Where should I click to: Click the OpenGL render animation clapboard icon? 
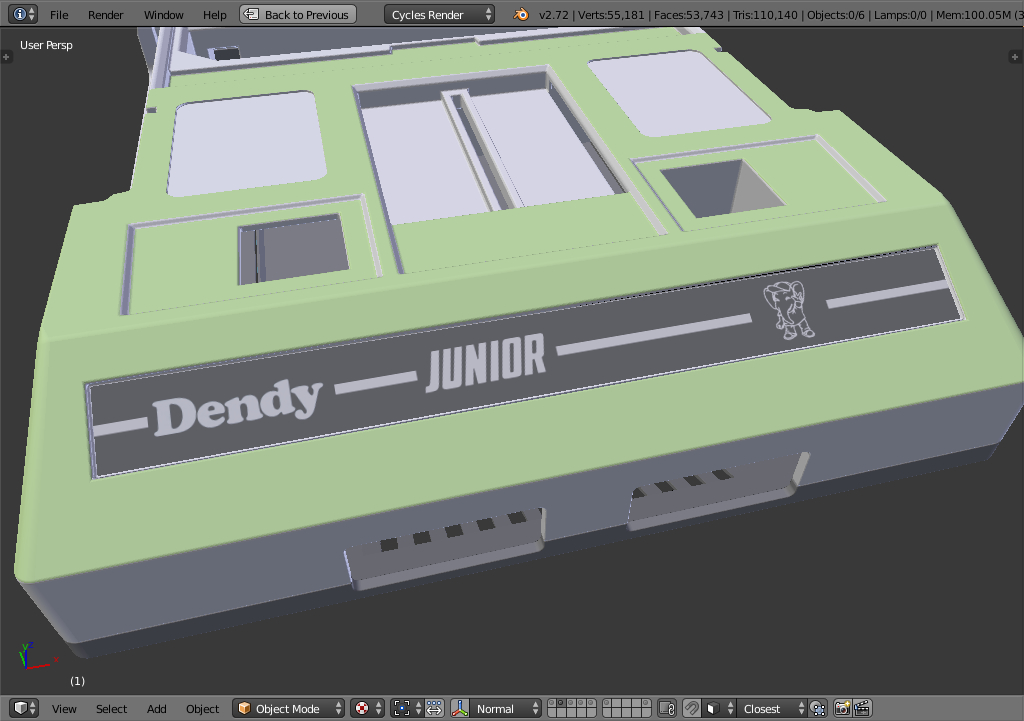[864, 708]
